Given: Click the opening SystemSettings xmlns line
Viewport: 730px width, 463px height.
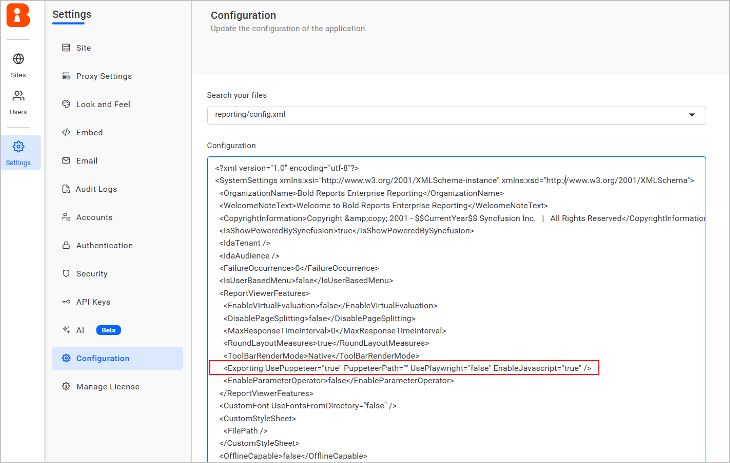Looking at the screenshot, I should point(454,180).
